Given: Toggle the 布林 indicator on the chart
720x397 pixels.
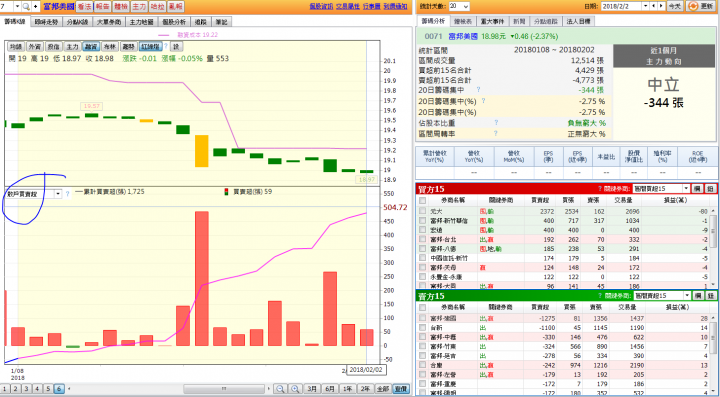Looking at the screenshot, I should point(110,46).
